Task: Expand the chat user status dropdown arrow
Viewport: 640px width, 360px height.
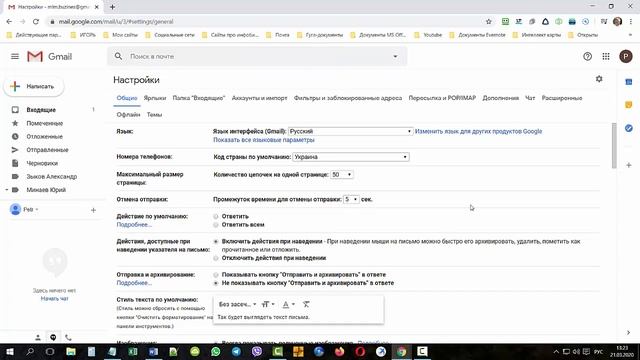Action: [x=37, y=209]
